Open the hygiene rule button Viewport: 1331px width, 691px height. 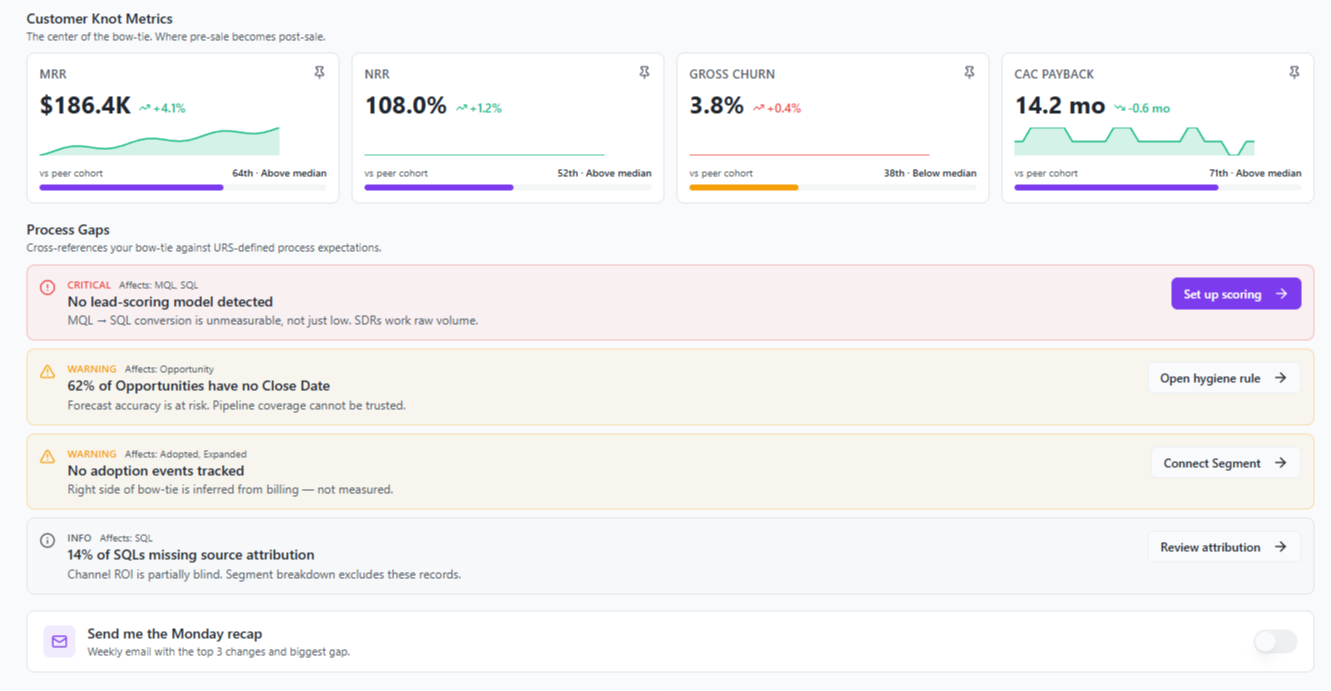pyautogui.click(x=1224, y=378)
